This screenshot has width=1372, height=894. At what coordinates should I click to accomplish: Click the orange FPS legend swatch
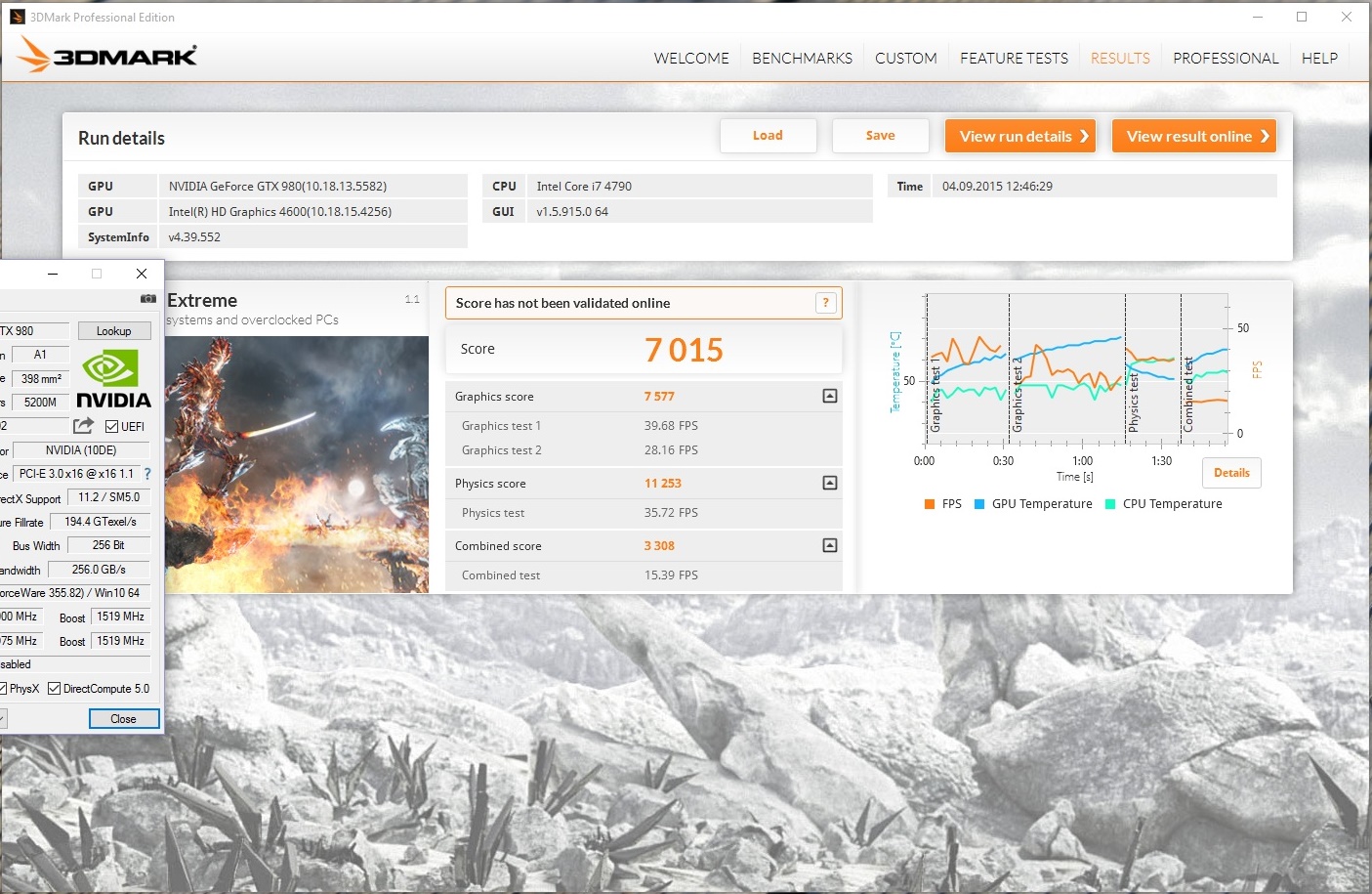click(930, 504)
